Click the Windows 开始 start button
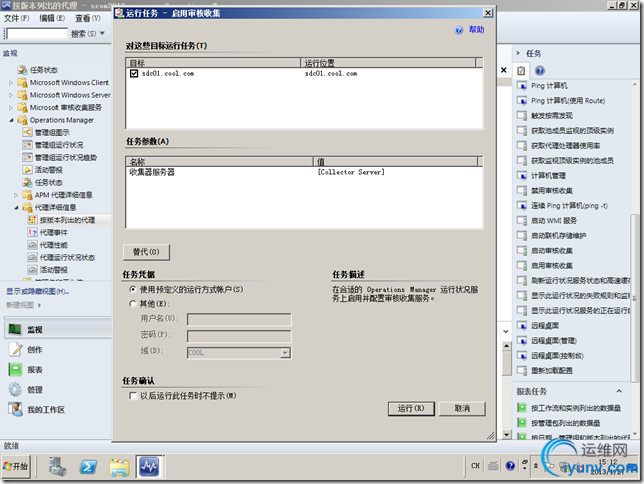Image resolution: width=644 pixels, height=484 pixels. click(x=16, y=466)
